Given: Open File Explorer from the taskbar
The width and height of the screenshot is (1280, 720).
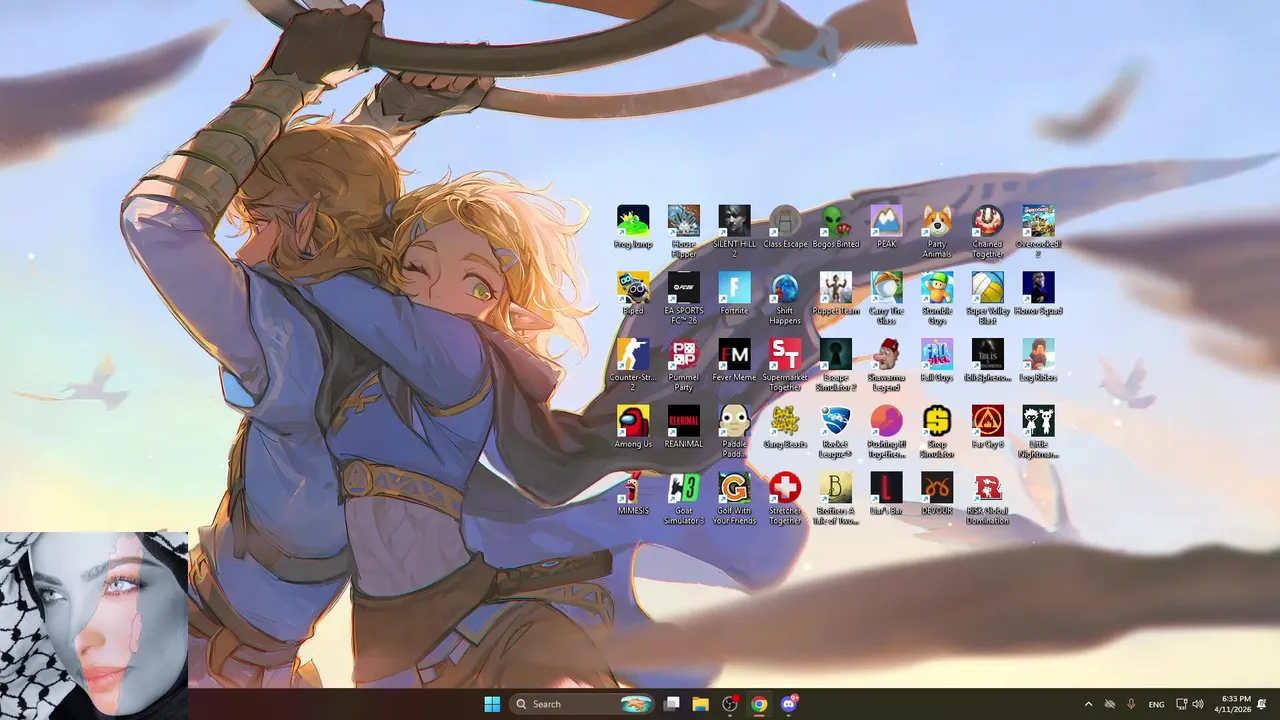Looking at the screenshot, I should point(701,704).
